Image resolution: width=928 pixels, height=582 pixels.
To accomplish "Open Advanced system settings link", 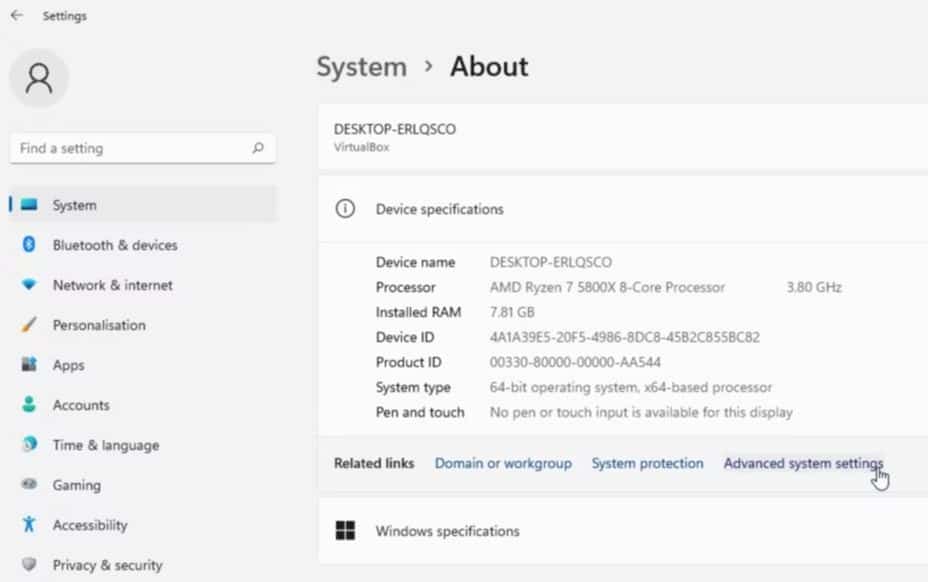I will point(803,463).
